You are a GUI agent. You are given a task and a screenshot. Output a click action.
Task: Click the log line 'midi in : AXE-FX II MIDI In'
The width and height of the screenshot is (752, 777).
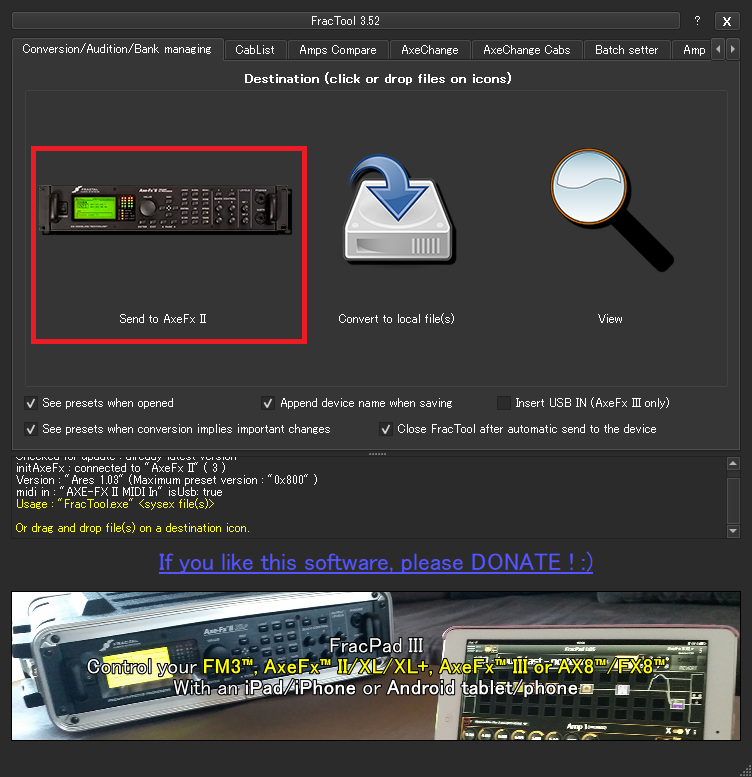point(119,492)
